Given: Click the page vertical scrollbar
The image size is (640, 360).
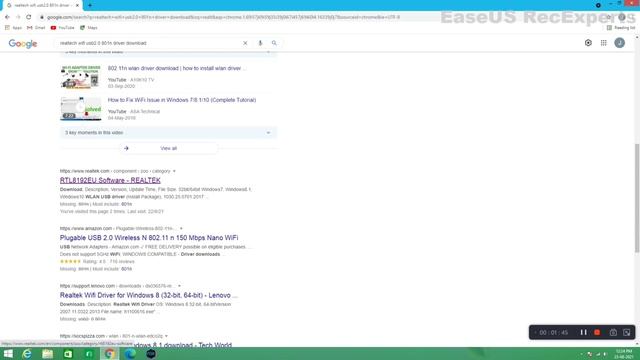Looking at the screenshot, I should [637, 198].
